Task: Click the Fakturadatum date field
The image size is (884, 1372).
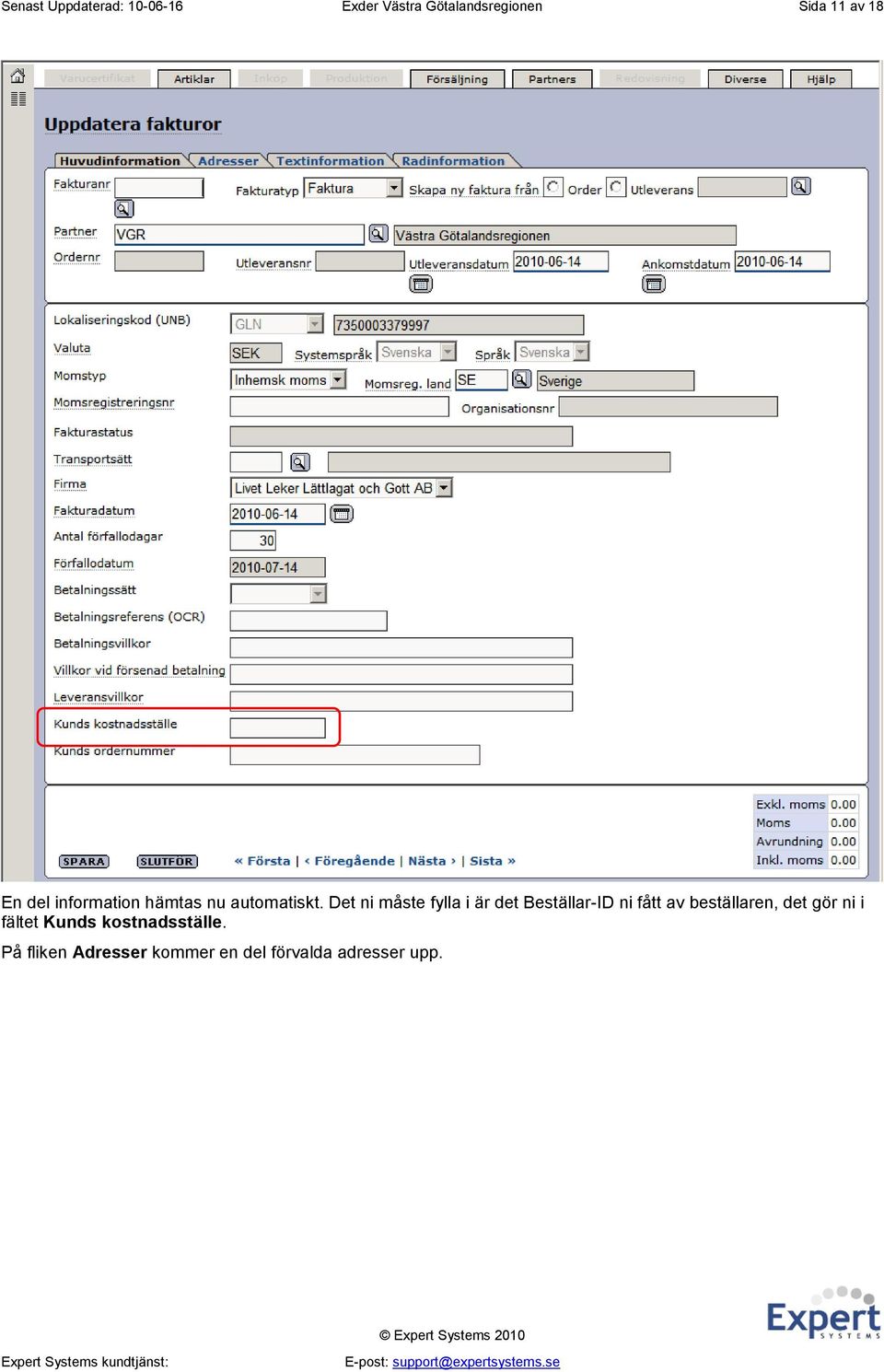Action: tap(277, 514)
